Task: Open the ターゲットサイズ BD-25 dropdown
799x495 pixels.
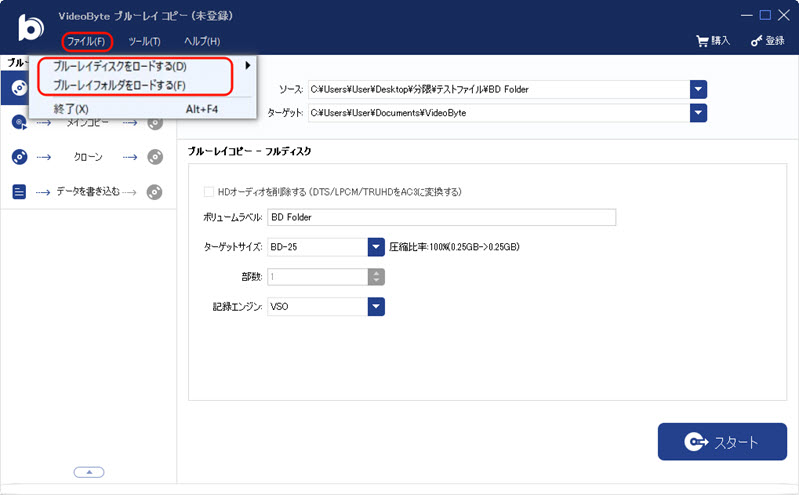Action: click(x=376, y=247)
